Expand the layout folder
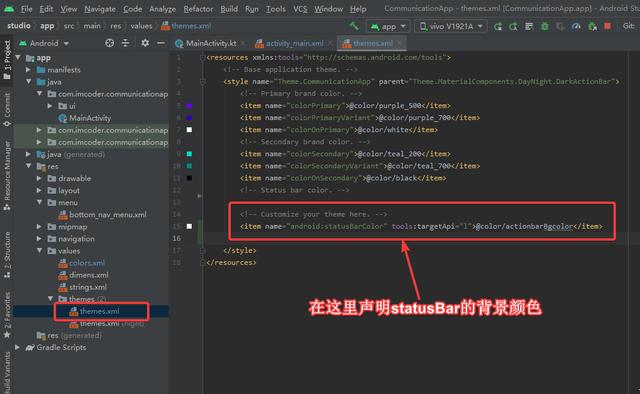Screen dimensions: 640x394 click(39, 190)
